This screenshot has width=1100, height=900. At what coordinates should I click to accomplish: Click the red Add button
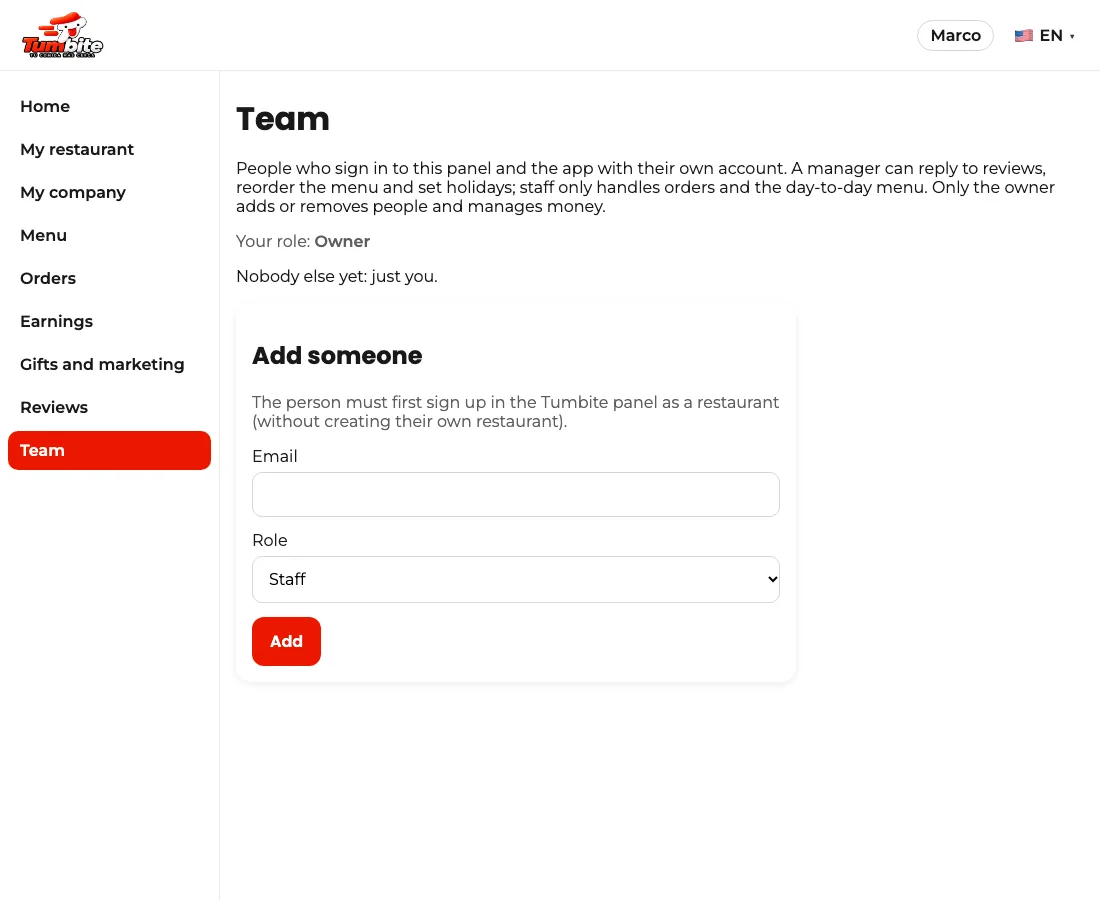coord(286,641)
